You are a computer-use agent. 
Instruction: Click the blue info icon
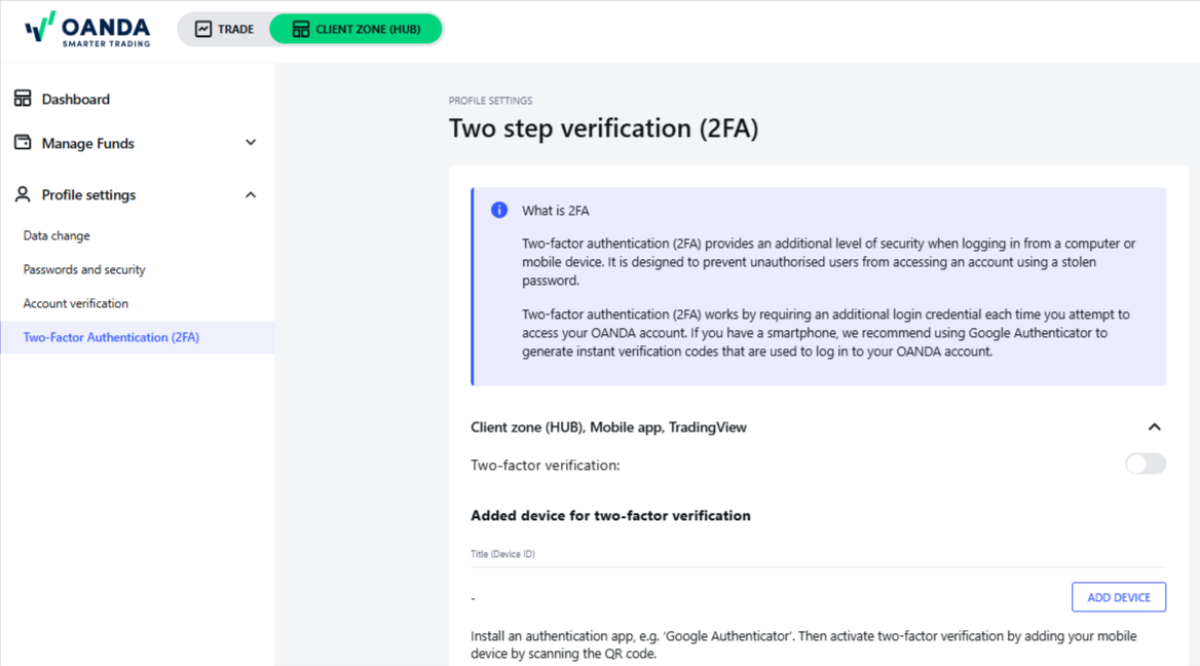tap(499, 210)
